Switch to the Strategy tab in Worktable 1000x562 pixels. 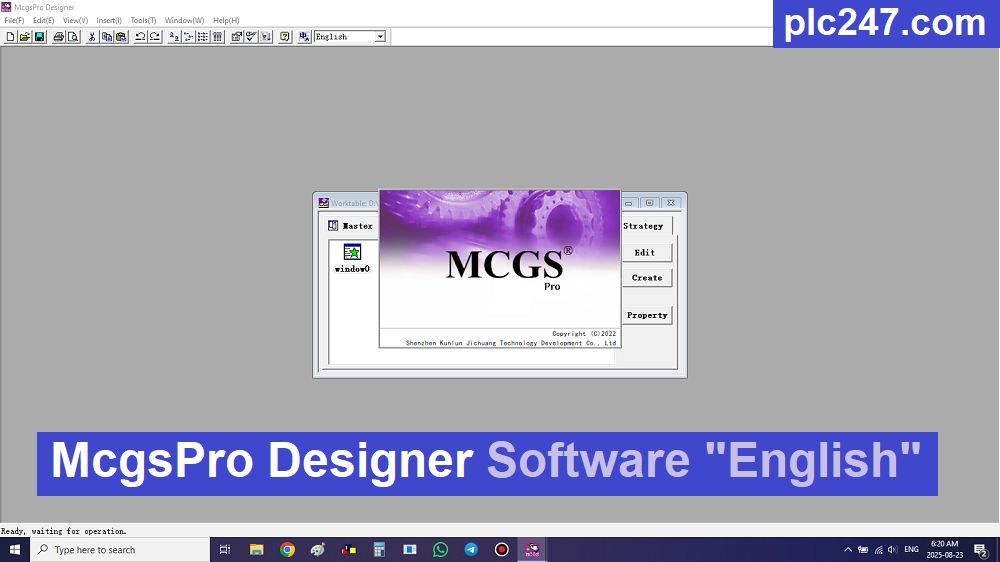(643, 226)
